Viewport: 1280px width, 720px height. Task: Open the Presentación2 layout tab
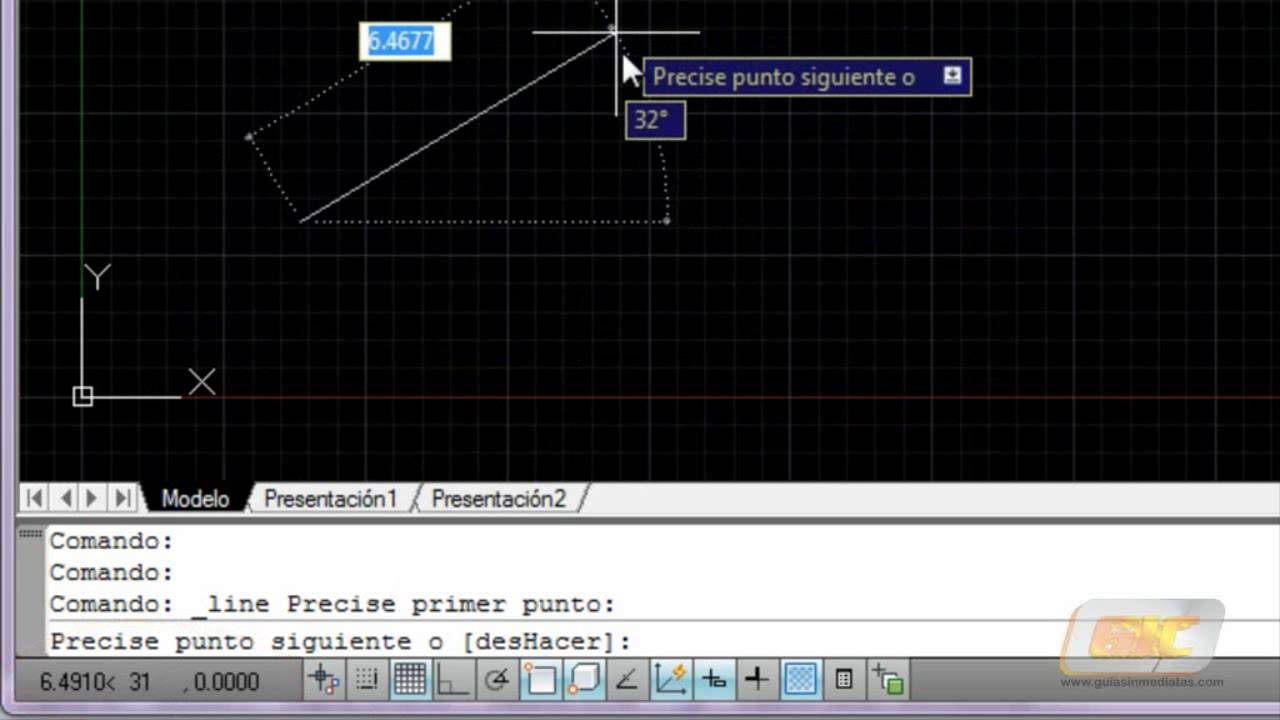(498, 499)
